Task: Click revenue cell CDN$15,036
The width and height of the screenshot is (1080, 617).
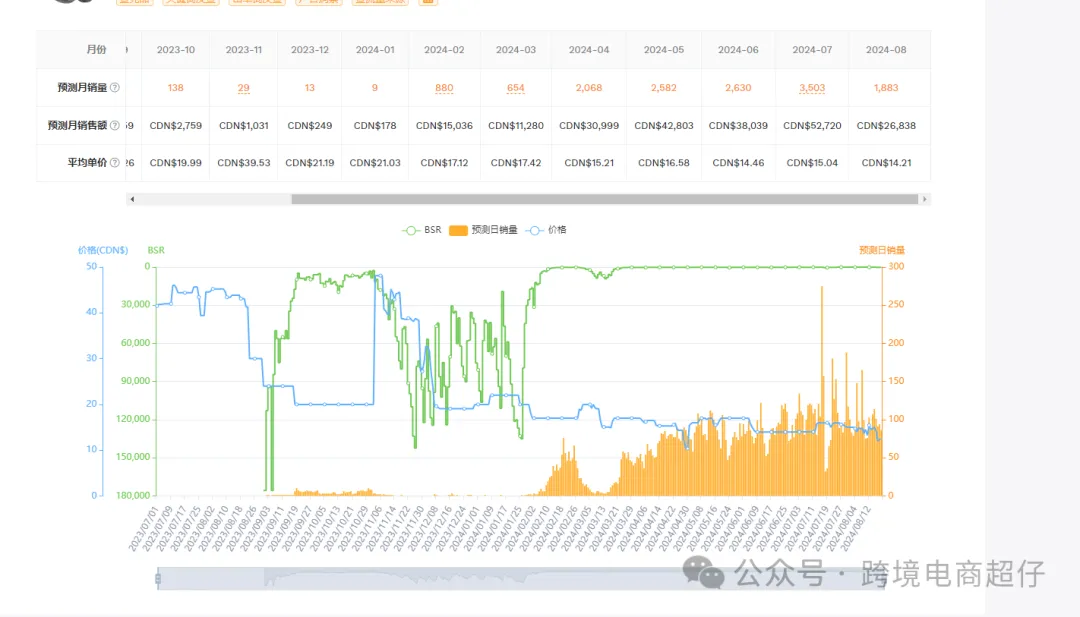Action: 444,125
